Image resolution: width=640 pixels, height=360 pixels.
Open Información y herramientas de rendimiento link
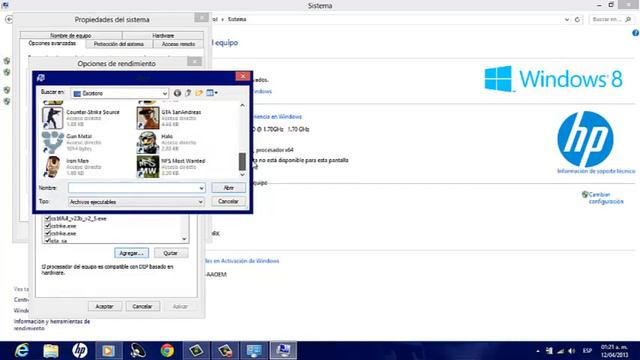pos(52,325)
